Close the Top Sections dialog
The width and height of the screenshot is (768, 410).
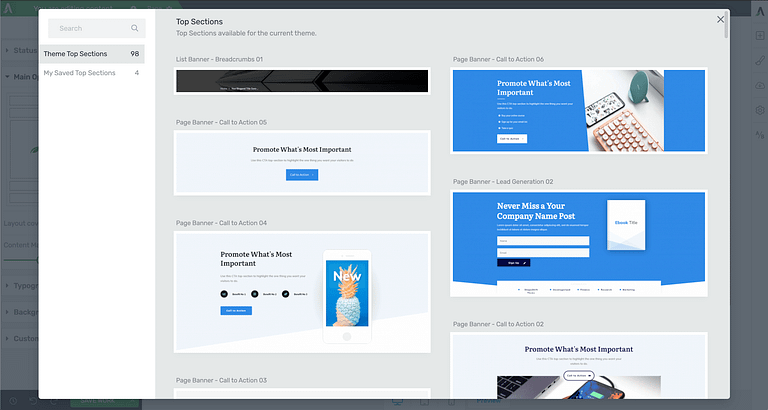720,19
